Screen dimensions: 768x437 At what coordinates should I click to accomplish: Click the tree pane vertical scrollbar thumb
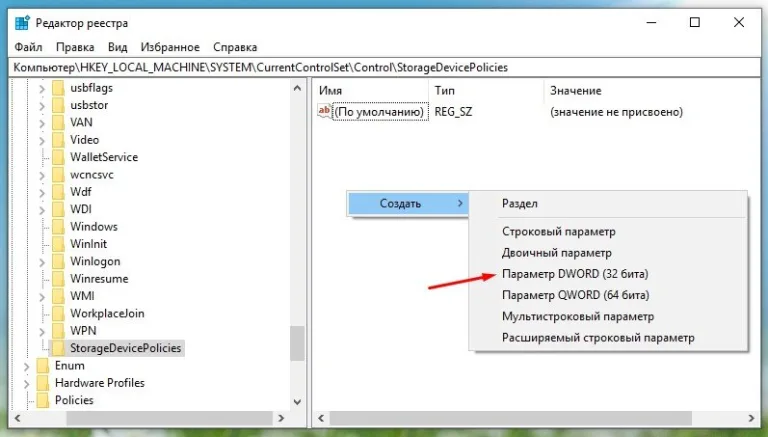[x=297, y=343]
